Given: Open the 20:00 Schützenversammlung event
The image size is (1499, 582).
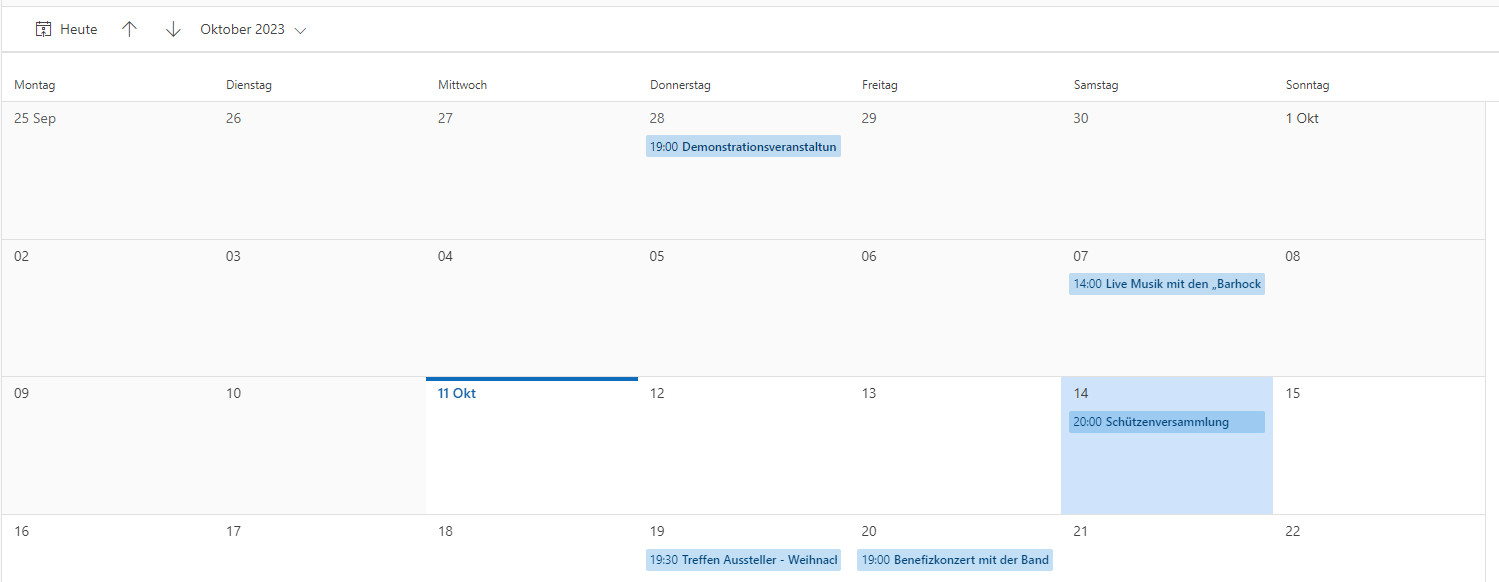Looking at the screenshot, I should [1167, 422].
